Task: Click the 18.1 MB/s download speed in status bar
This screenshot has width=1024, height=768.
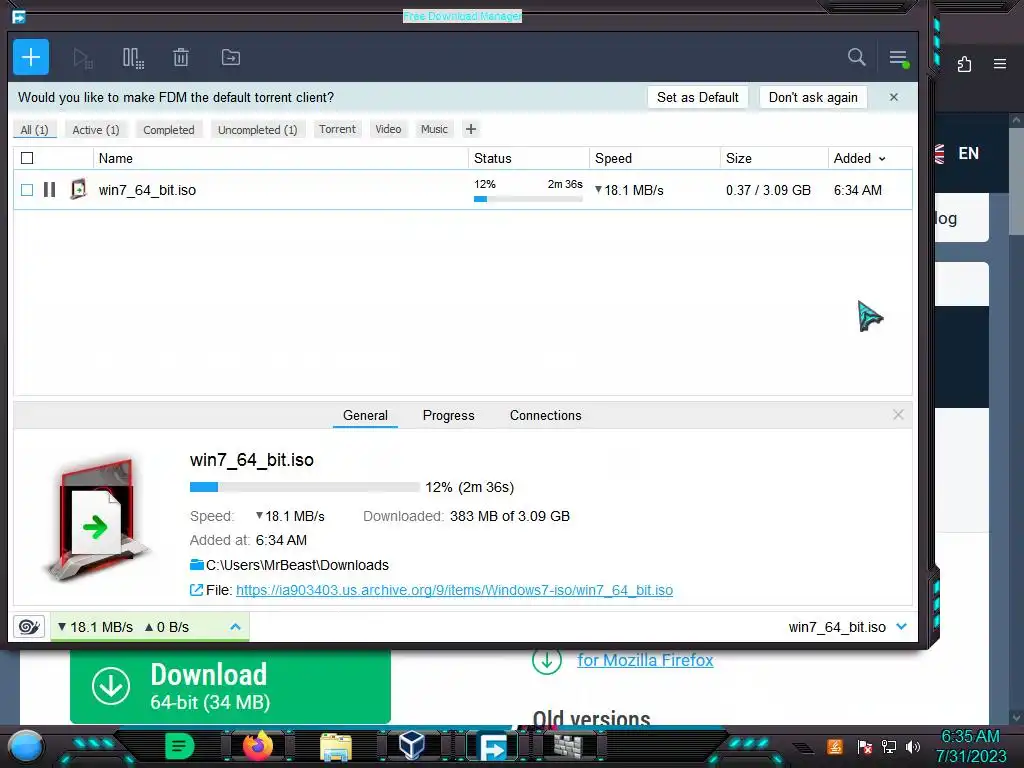Action: coord(95,627)
